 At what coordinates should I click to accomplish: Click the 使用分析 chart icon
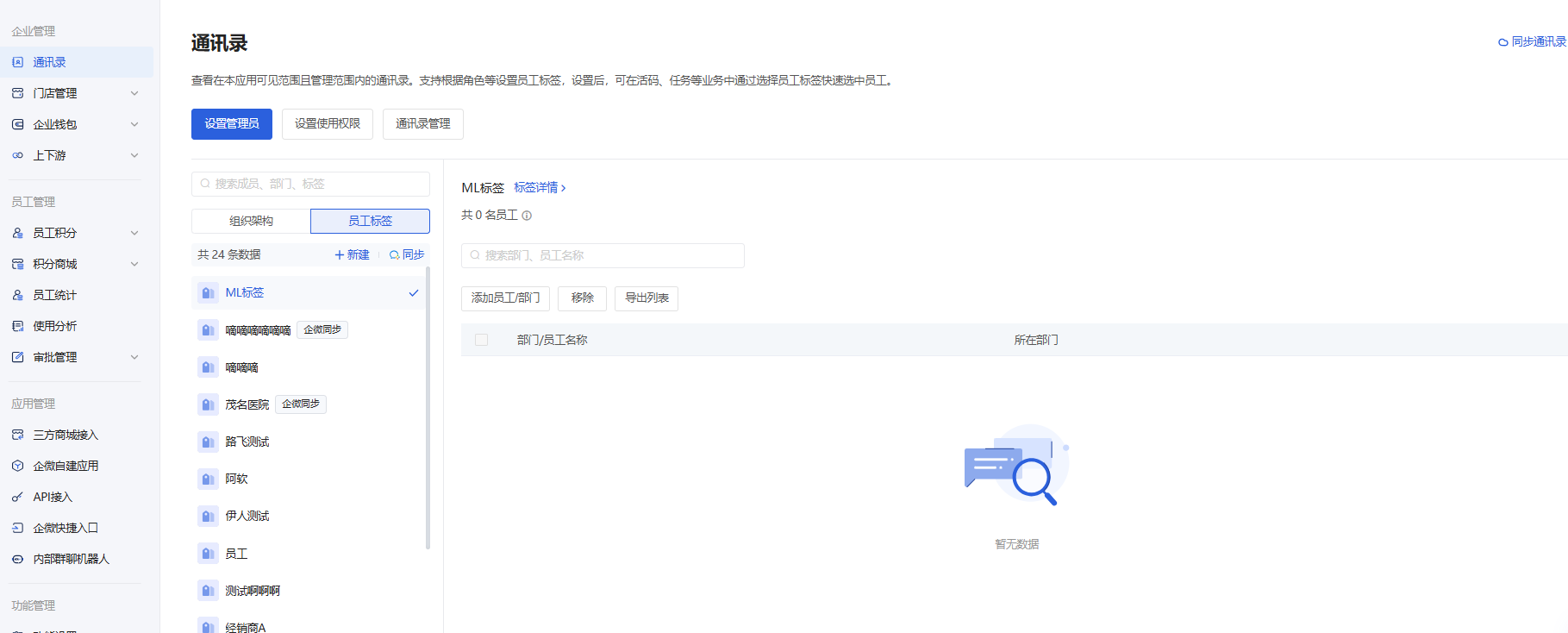(x=17, y=326)
